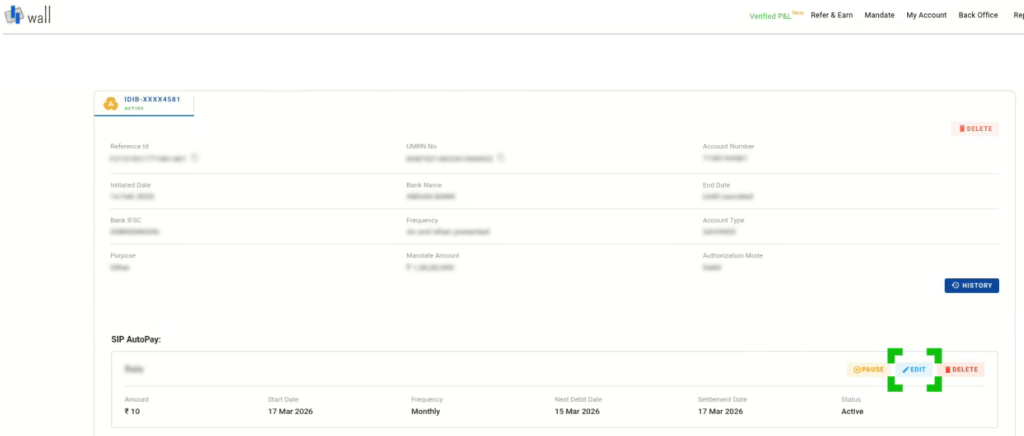The image size is (1024, 436).
Task: Open Refer & Earn page
Action: pos(831,15)
